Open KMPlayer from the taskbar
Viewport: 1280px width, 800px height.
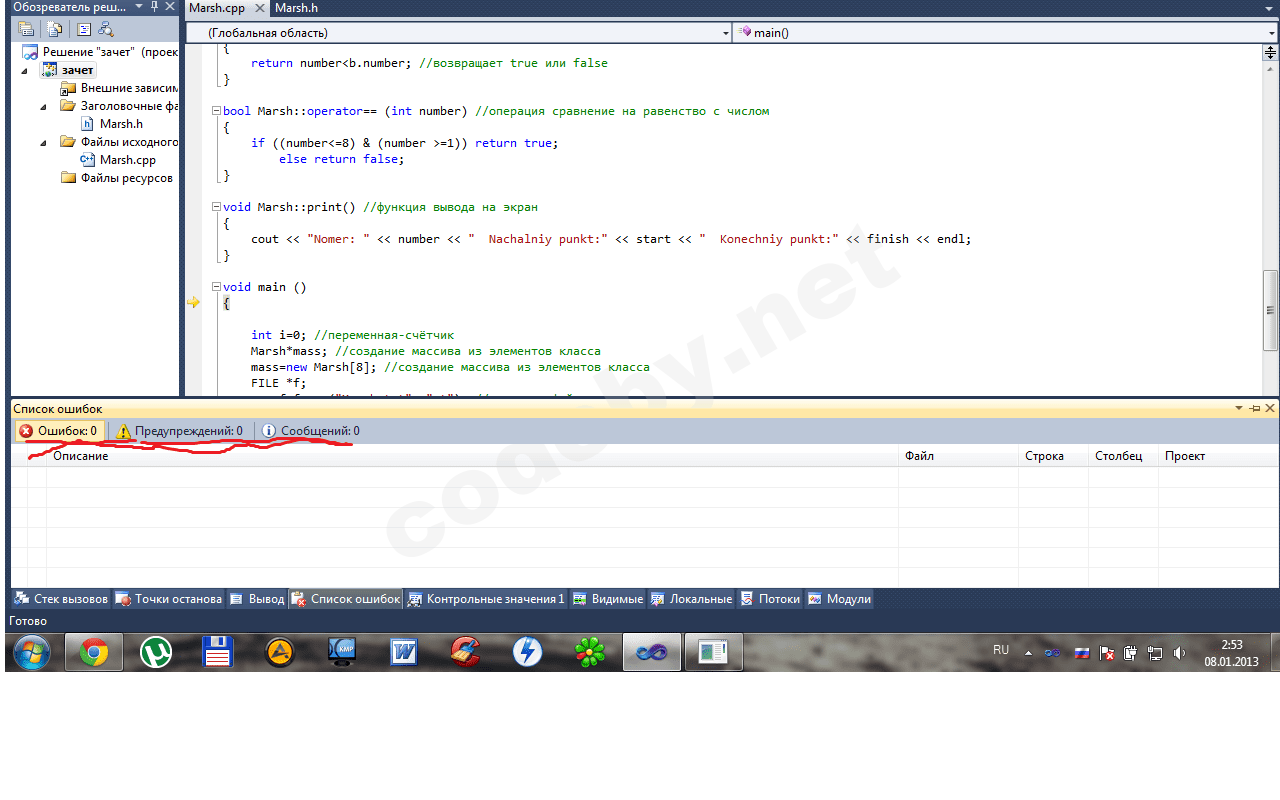(342, 652)
